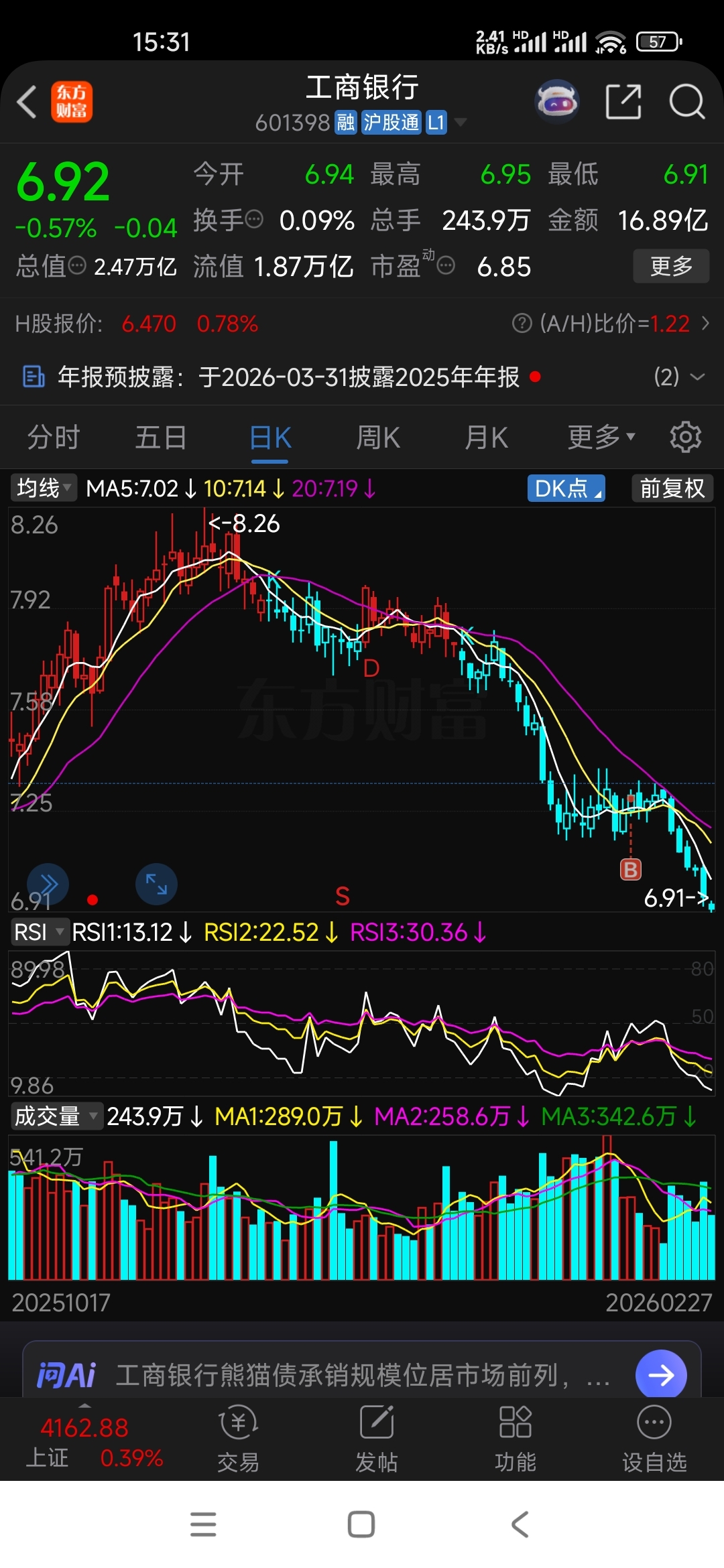Tap the Android back navigation button

pos(520,1524)
